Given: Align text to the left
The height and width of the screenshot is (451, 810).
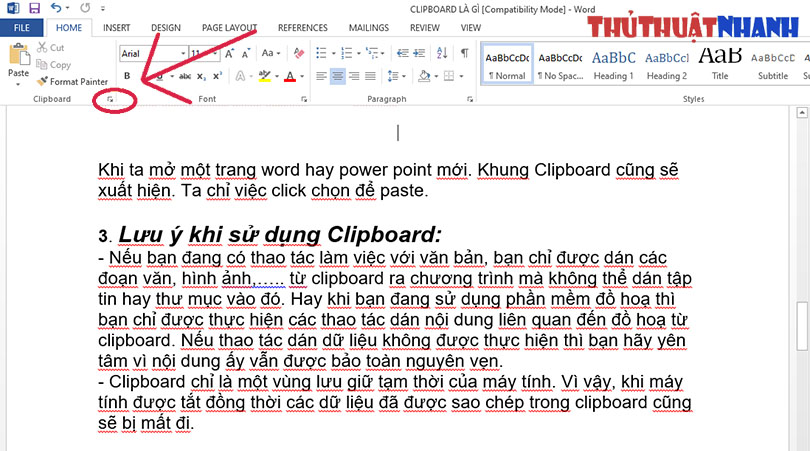Looking at the screenshot, I should pyautogui.click(x=321, y=76).
